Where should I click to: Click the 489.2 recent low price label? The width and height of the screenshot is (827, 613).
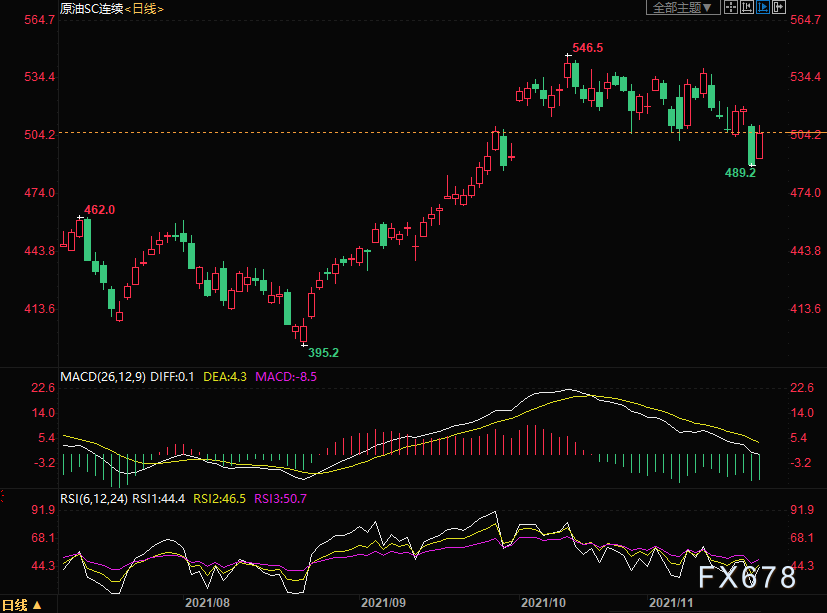pos(739,172)
